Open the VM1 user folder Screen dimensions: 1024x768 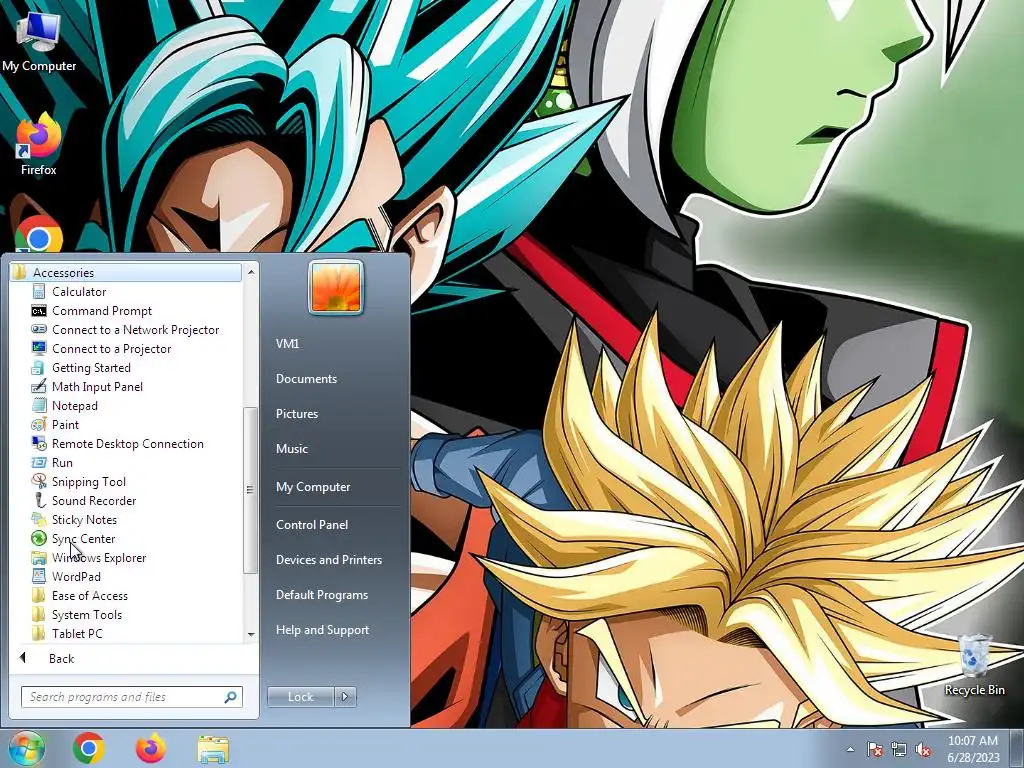pyautogui.click(x=287, y=344)
